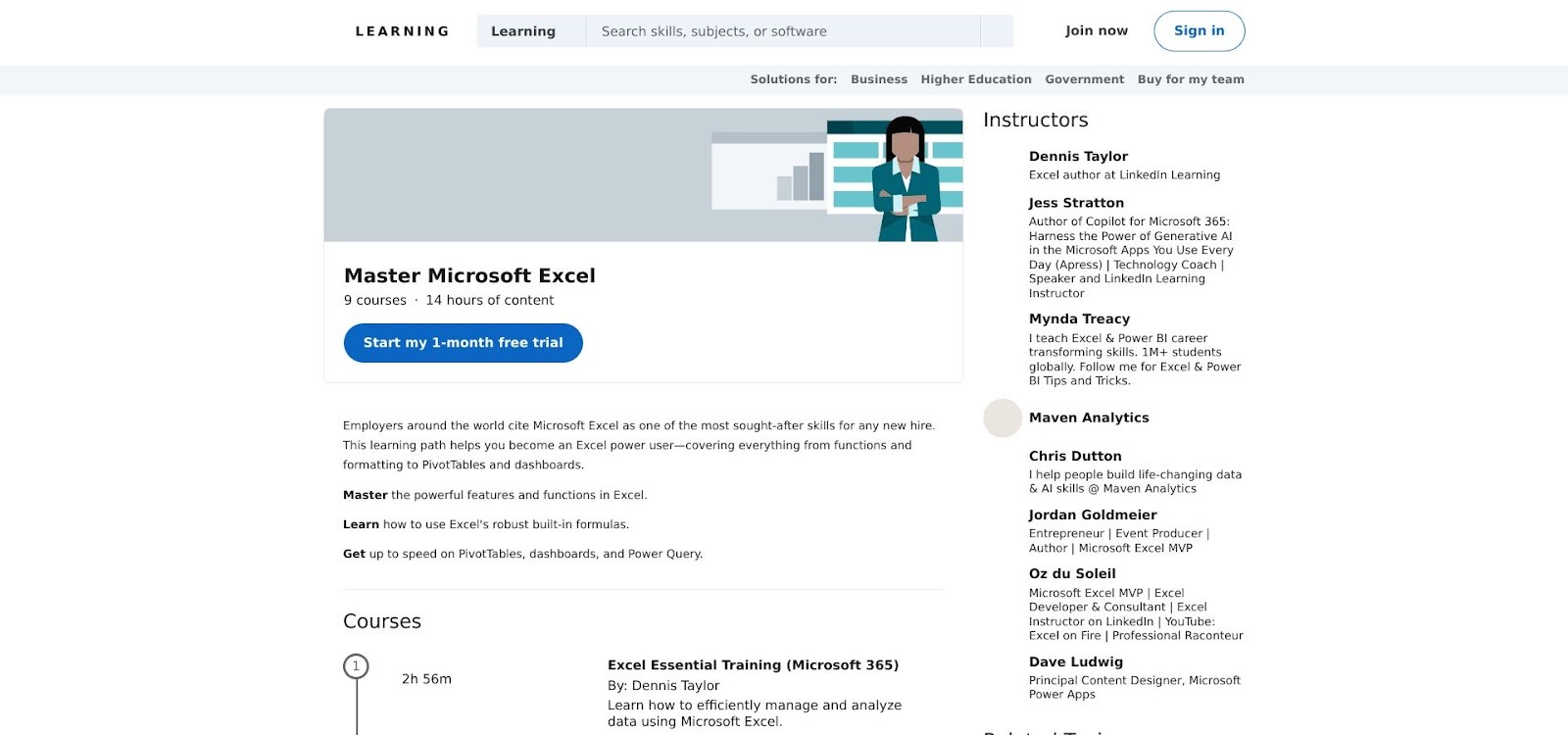Open instructor Mynda Treacy's profile
This screenshot has height=735, width=1568.
1079,319
